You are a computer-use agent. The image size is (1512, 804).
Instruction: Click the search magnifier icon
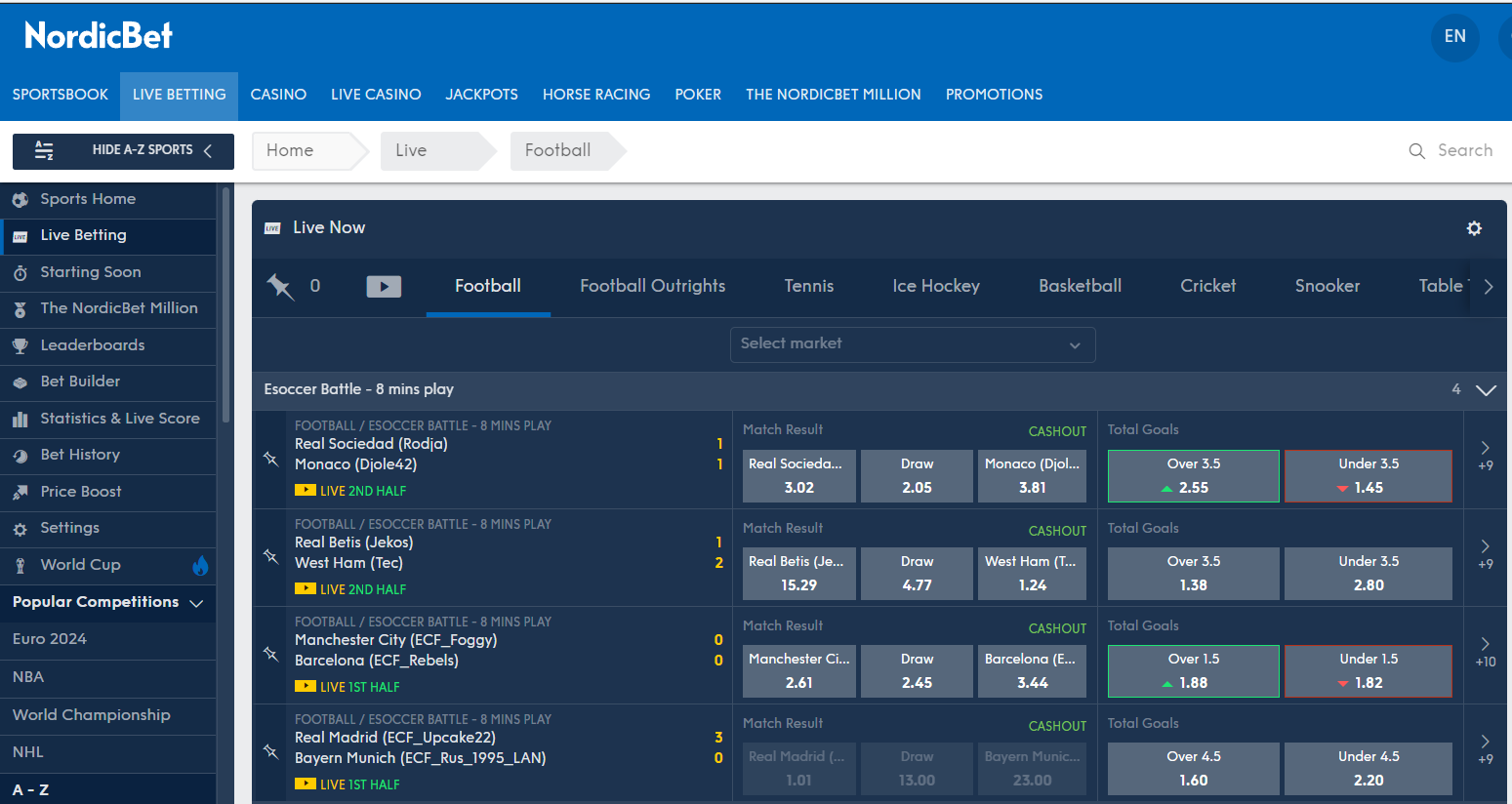point(1416,151)
